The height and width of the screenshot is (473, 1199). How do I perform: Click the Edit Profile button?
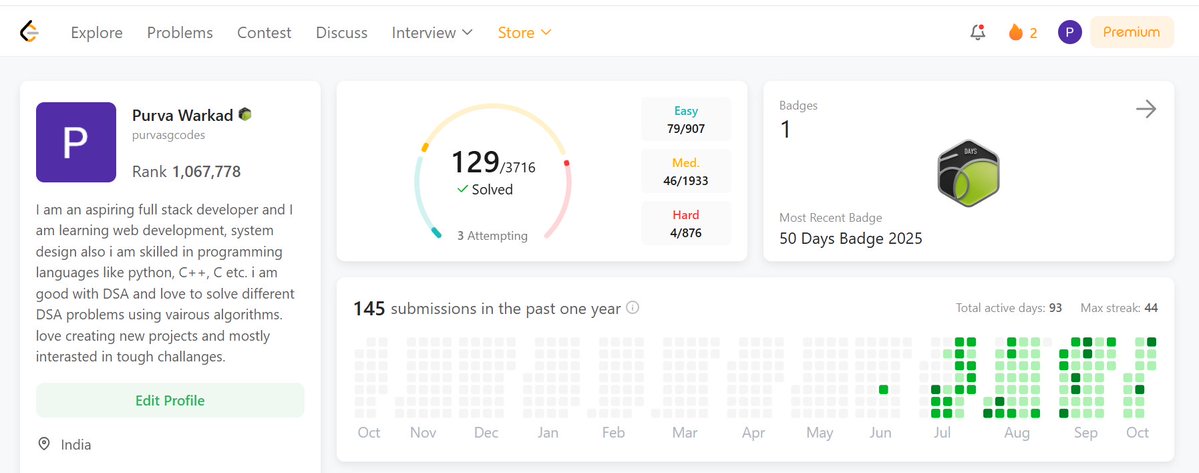[x=170, y=400]
